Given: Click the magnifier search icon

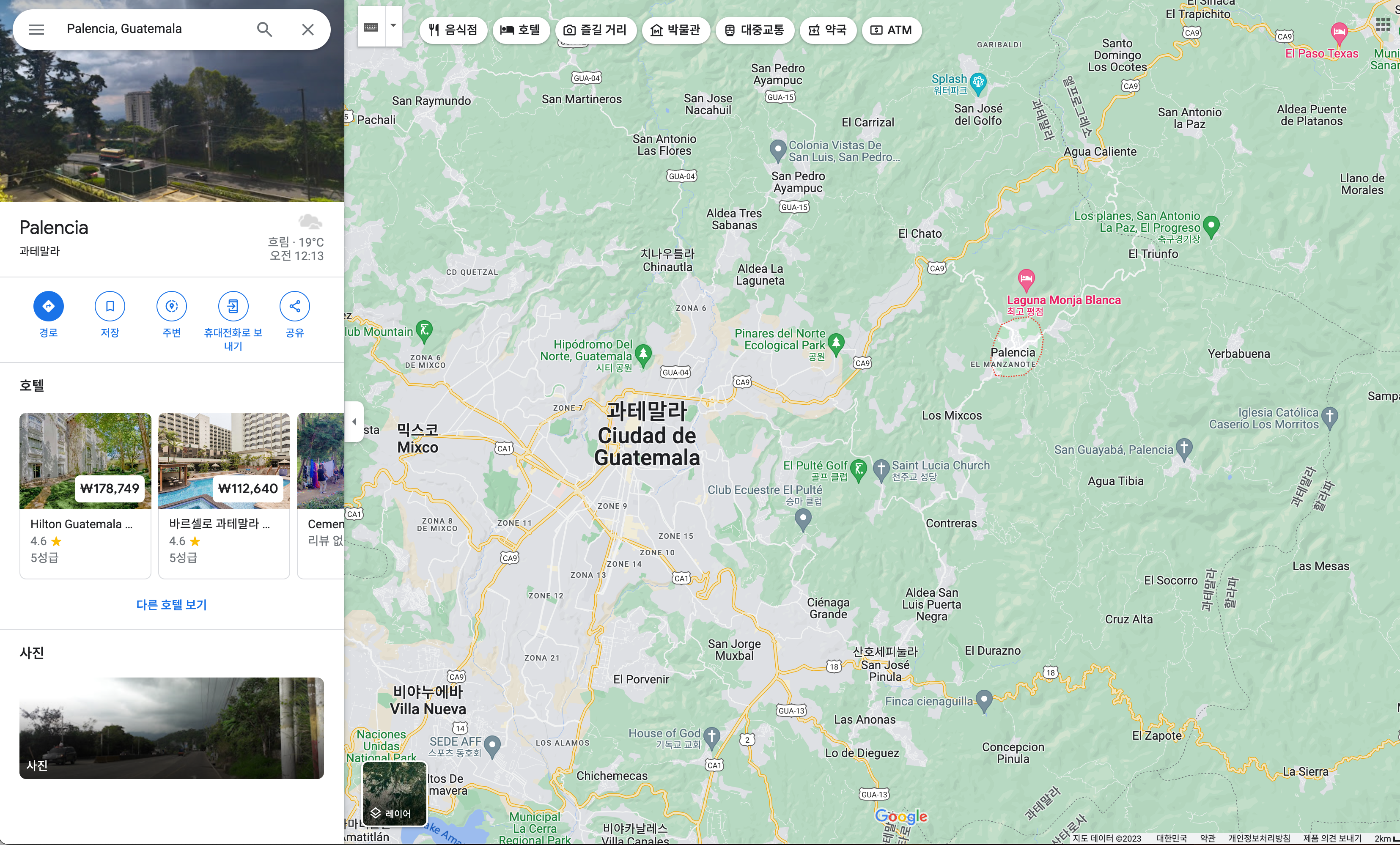Looking at the screenshot, I should [264, 30].
